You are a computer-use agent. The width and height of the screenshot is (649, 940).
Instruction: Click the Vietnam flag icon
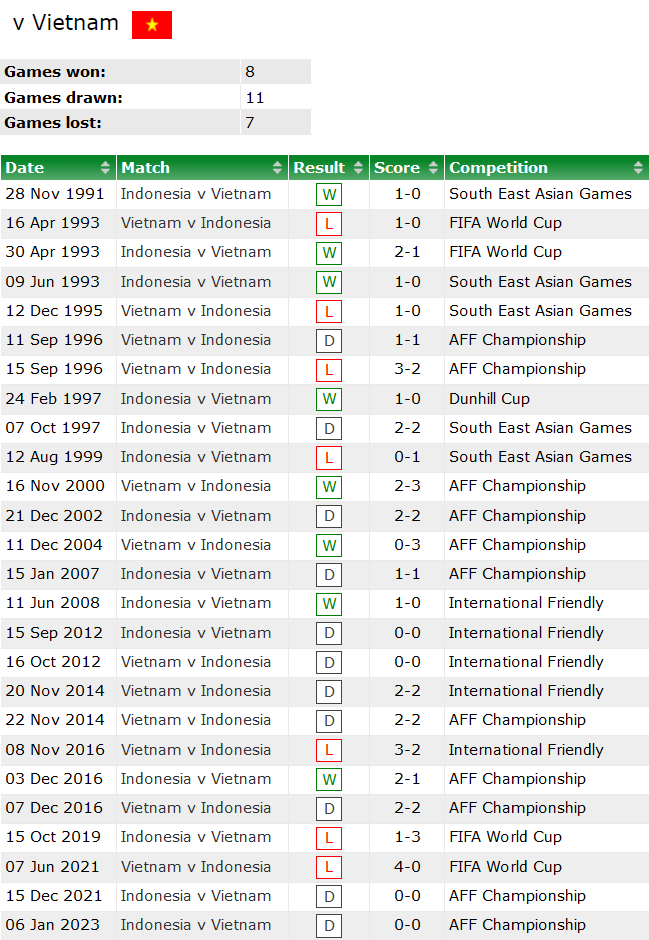coord(152,25)
